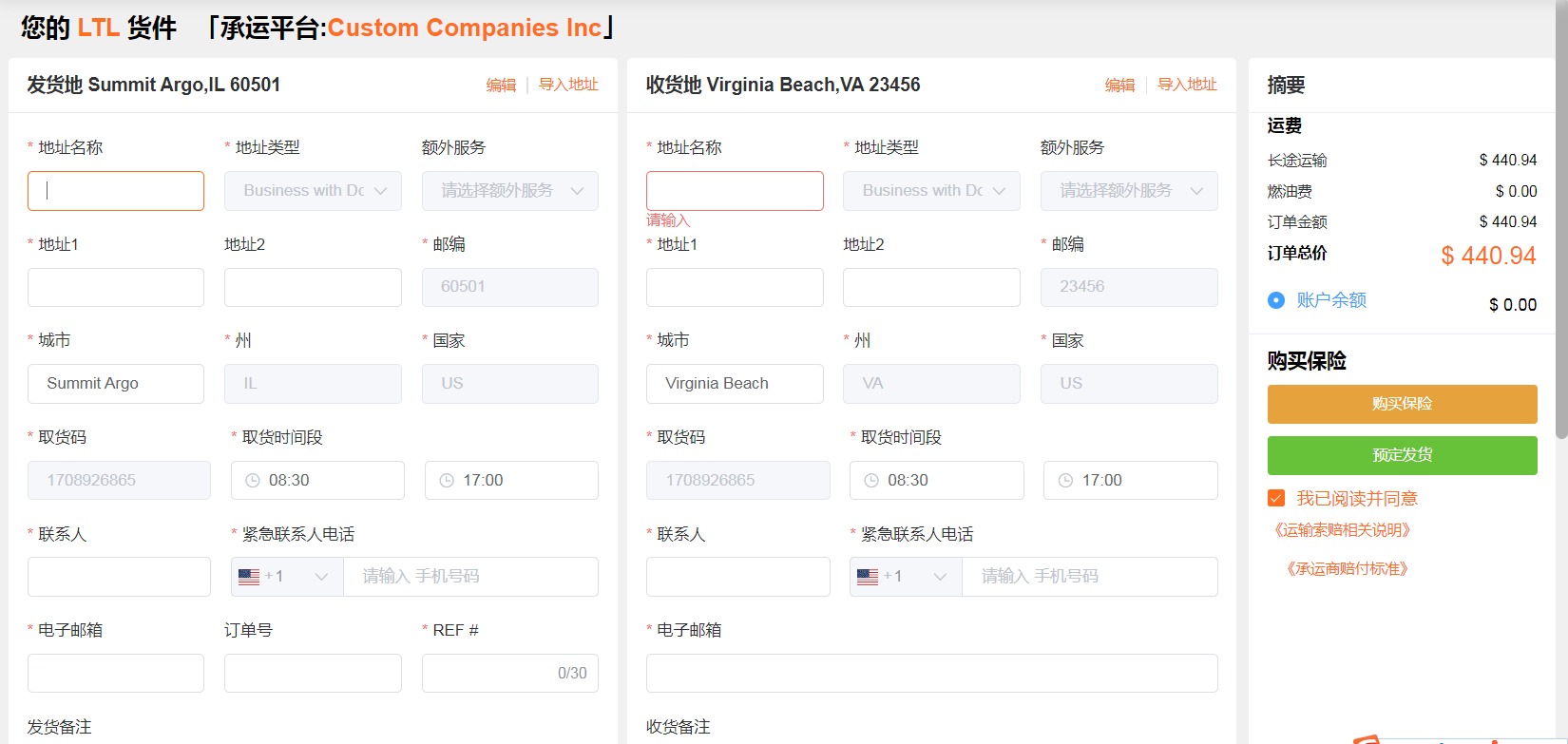The height and width of the screenshot is (744, 1568).
Task: Click the US flag icon in origin phone field
Action: pyautogui.click(x=249, y=577)
